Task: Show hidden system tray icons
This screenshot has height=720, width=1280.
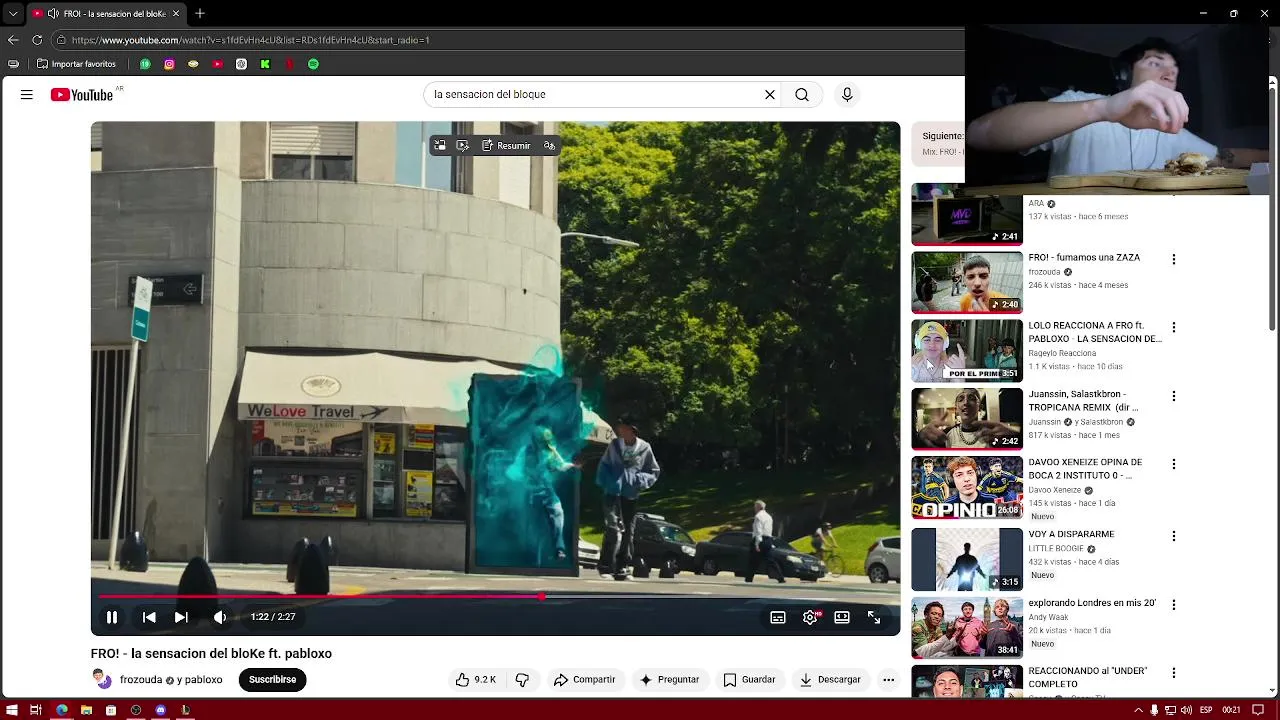Action: point(1138,710)
